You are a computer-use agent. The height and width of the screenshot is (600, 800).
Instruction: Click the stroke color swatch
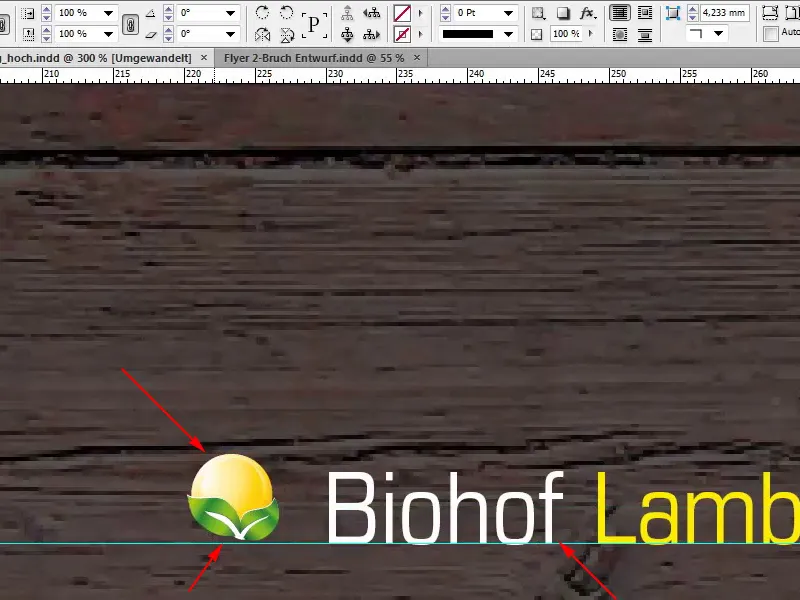click(402, 34)
